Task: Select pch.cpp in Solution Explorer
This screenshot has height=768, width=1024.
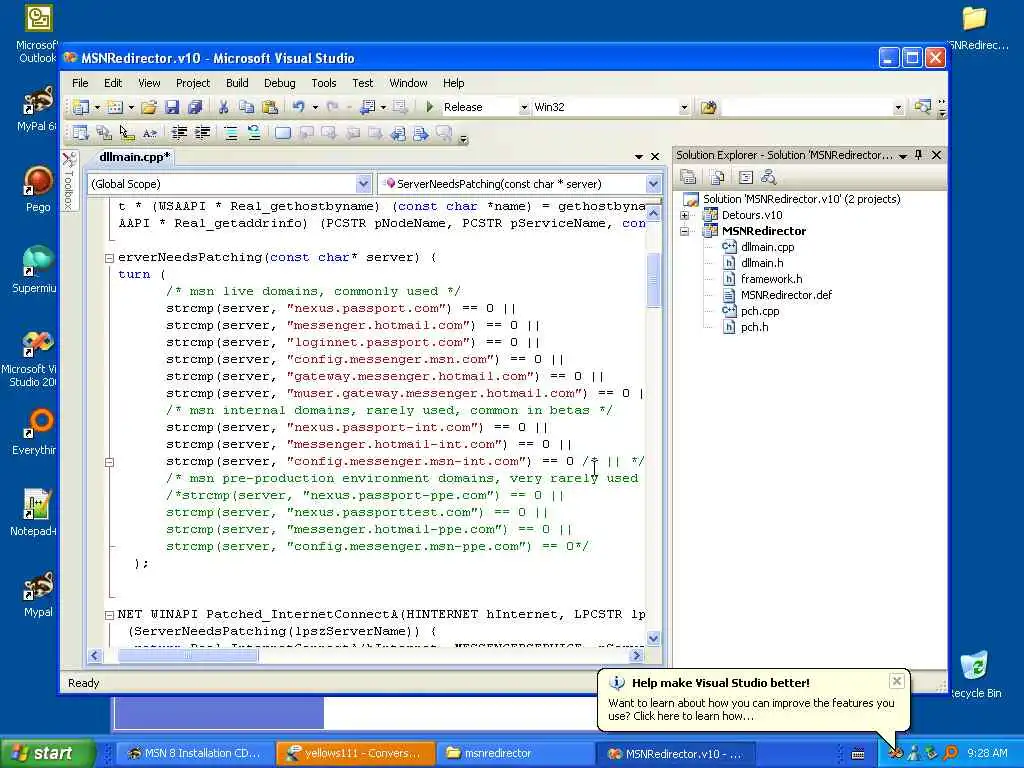Action: (760, 311)
